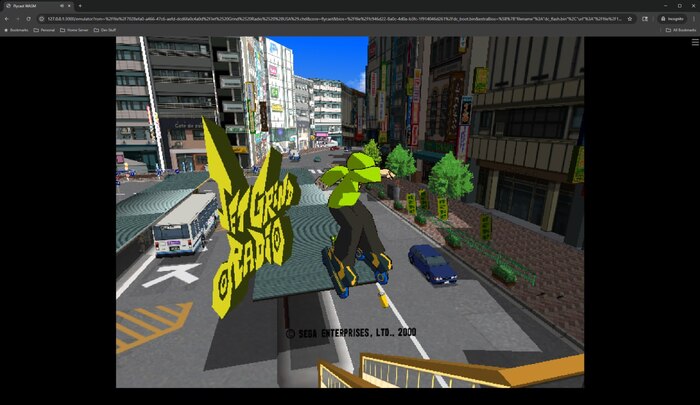Open the All Bookmarks folder

[x=680, y=30]
